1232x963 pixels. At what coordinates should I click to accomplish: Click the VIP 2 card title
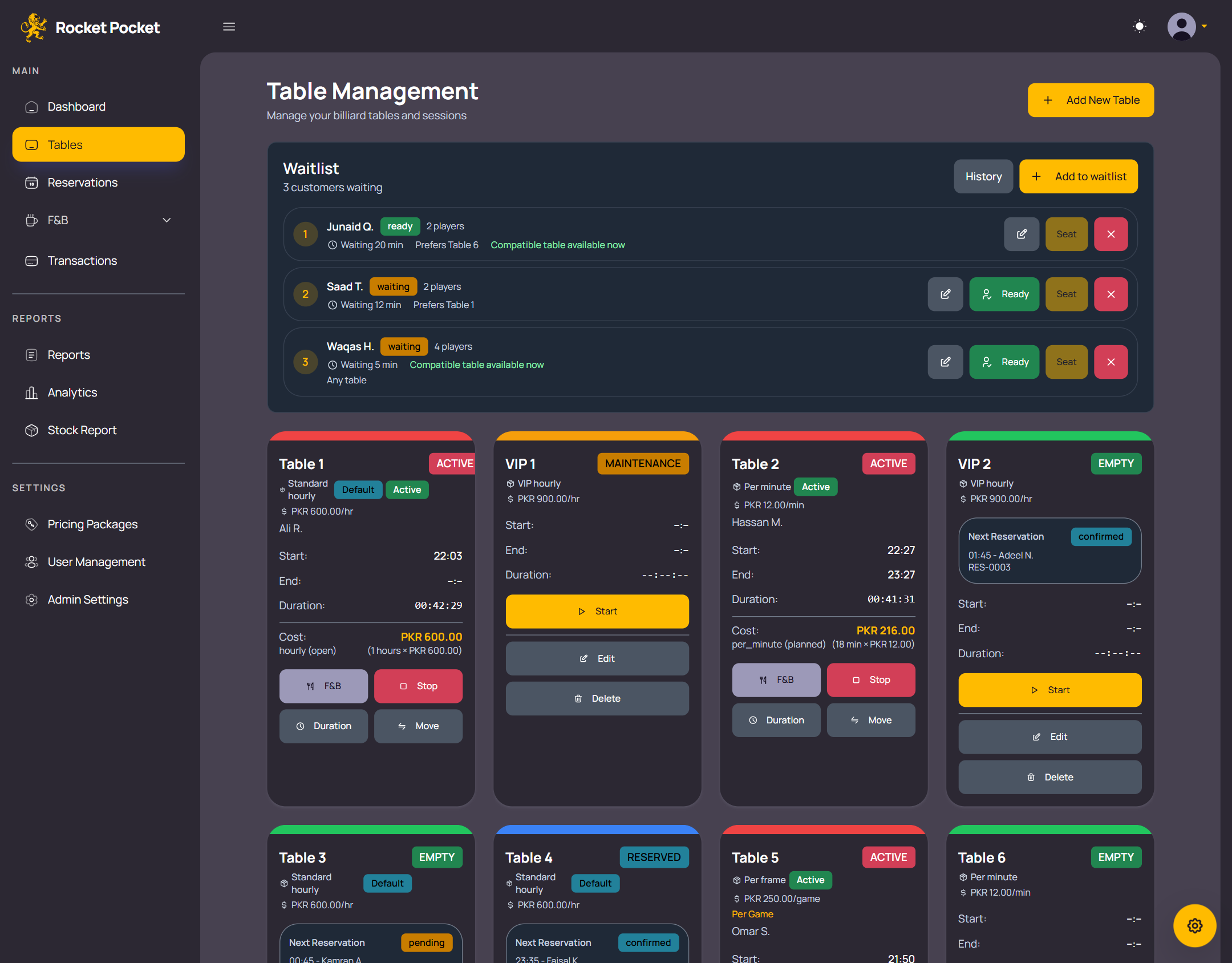974,464
